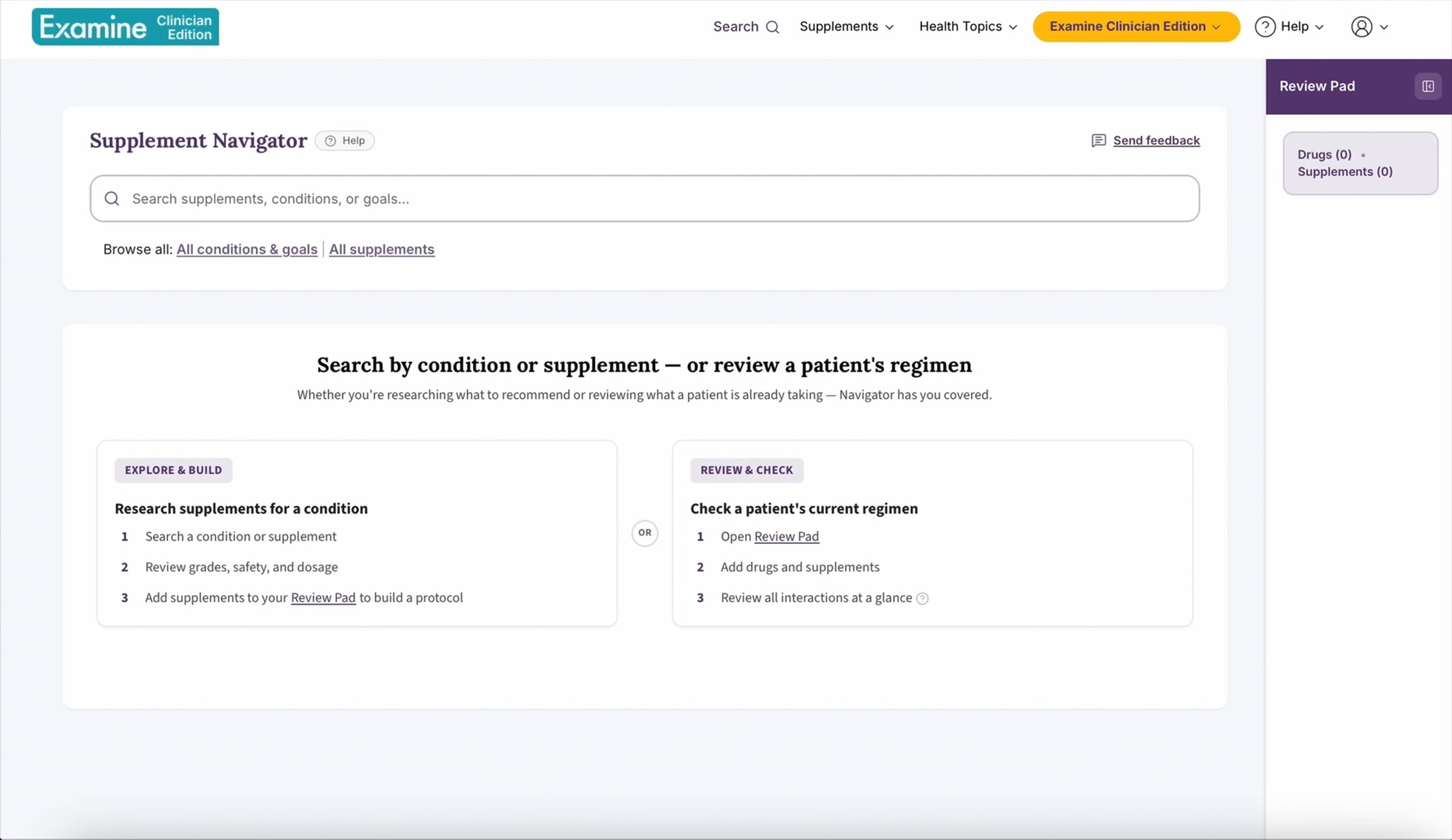
Task: Expand the Health Topics menu
Action: point(968,27)
